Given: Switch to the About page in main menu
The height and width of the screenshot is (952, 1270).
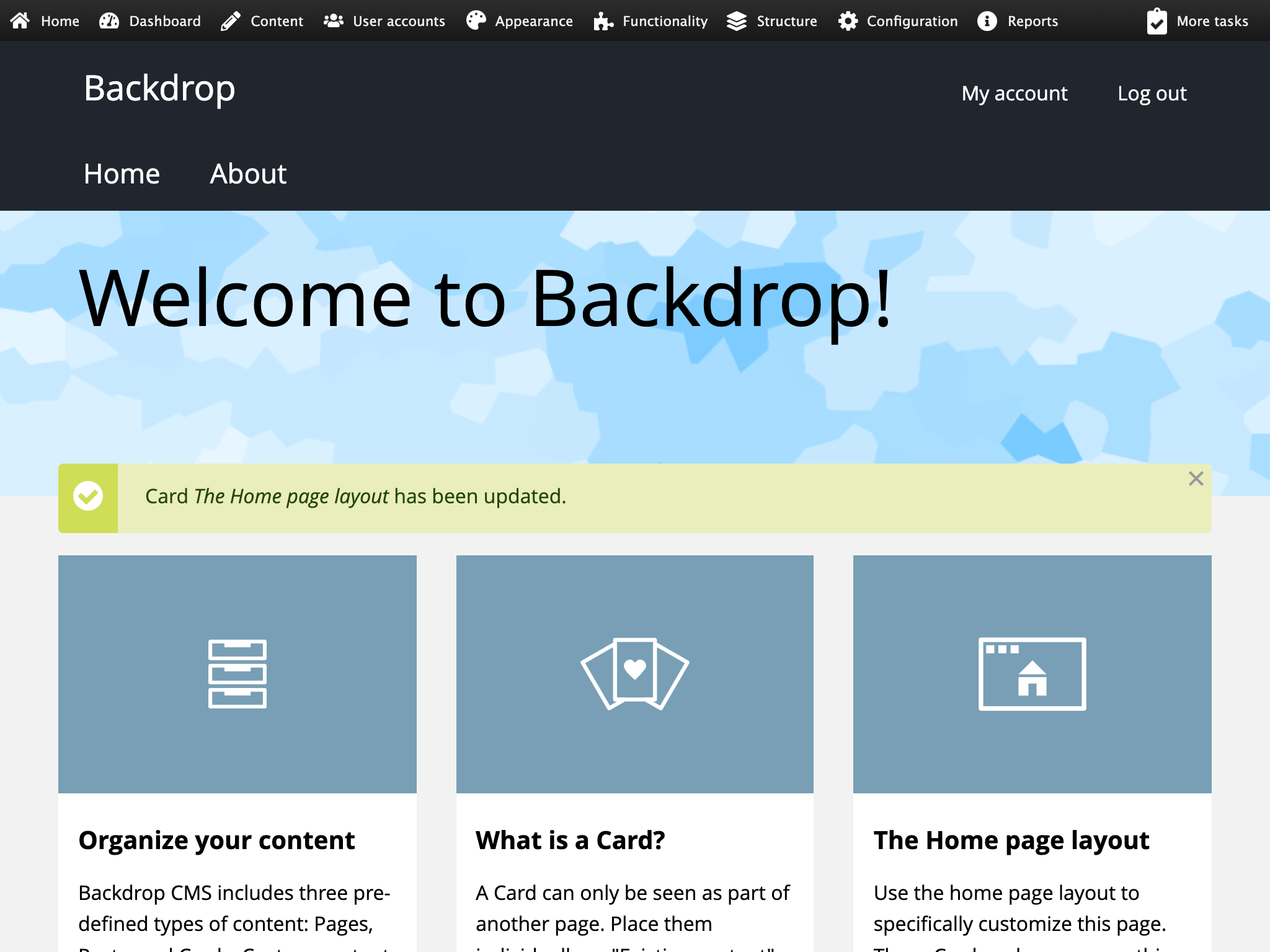Looking at the screenshot, I should (x=247, y=174).
